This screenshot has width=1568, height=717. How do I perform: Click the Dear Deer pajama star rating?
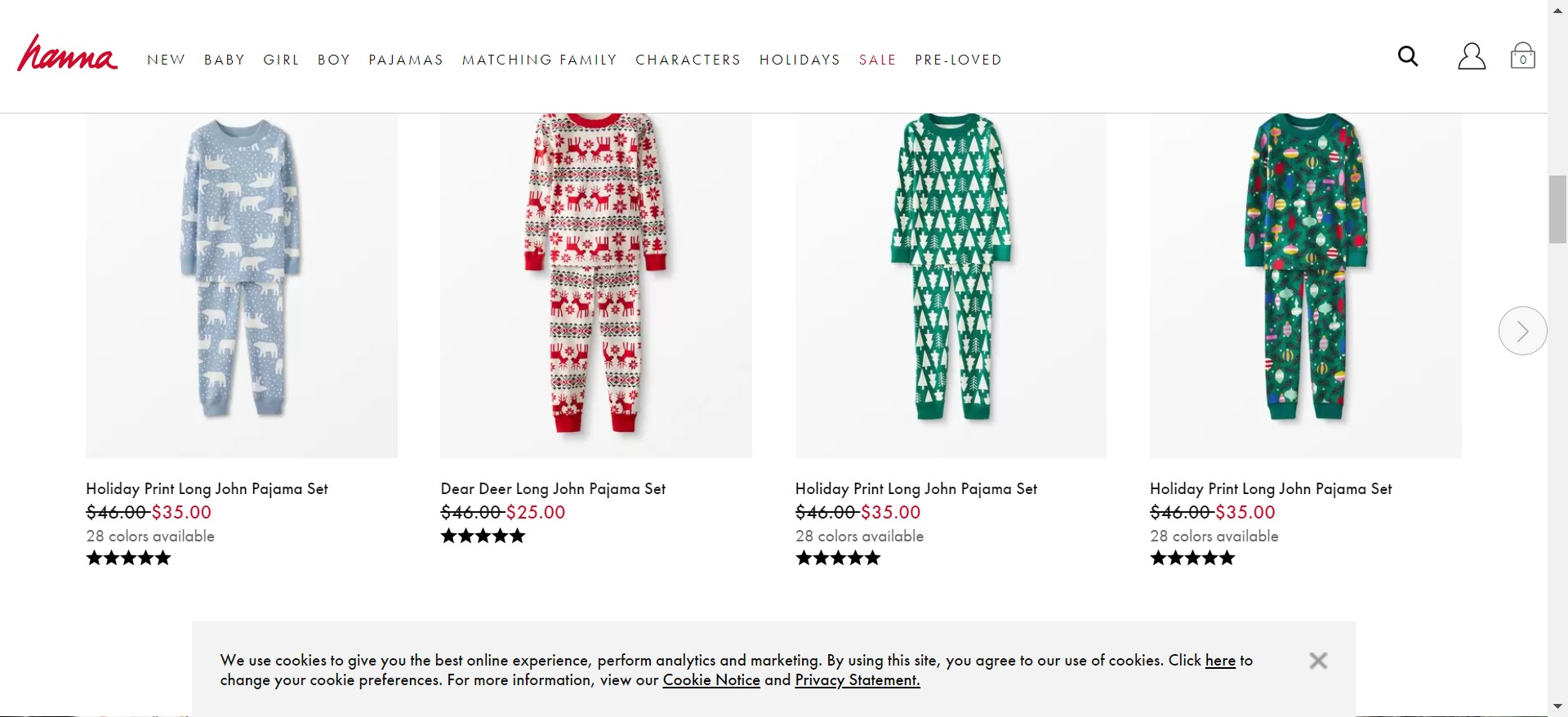(x=483, y=537)
